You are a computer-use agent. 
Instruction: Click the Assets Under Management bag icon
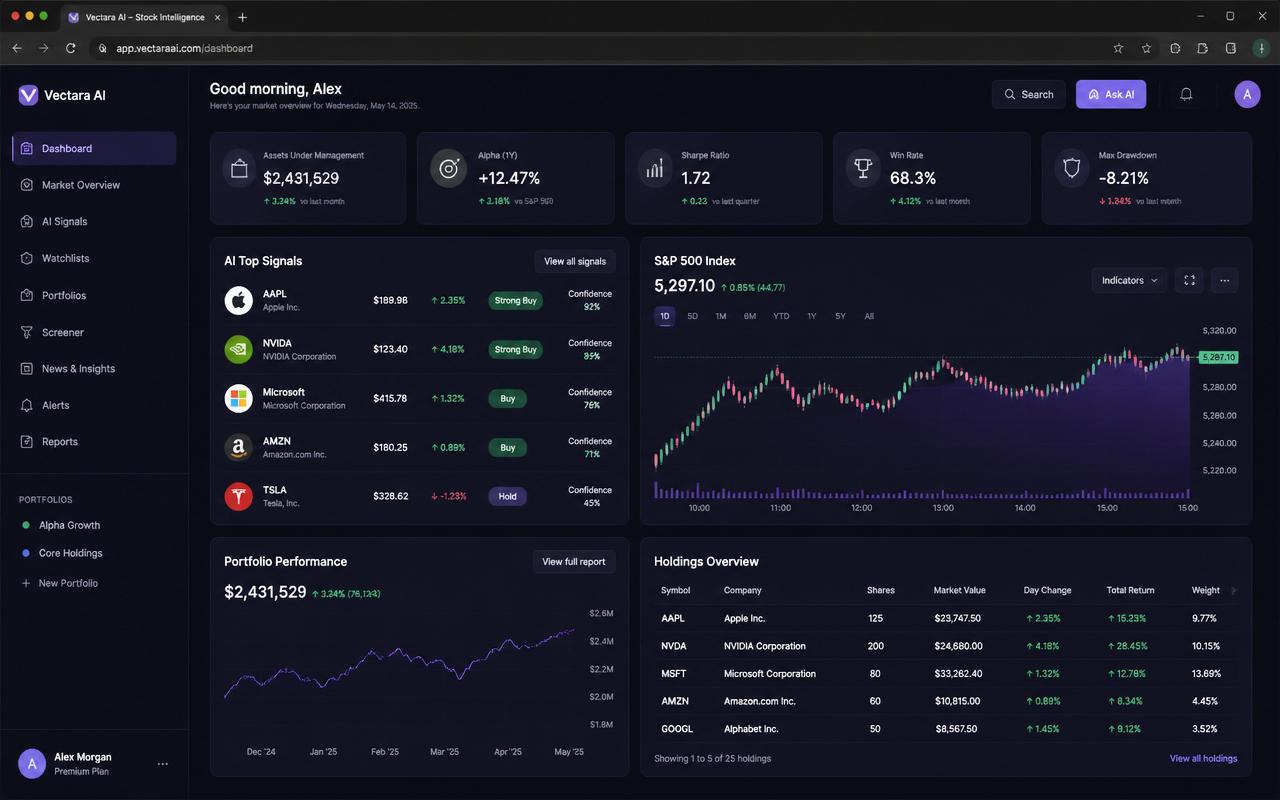coord(239,168)
